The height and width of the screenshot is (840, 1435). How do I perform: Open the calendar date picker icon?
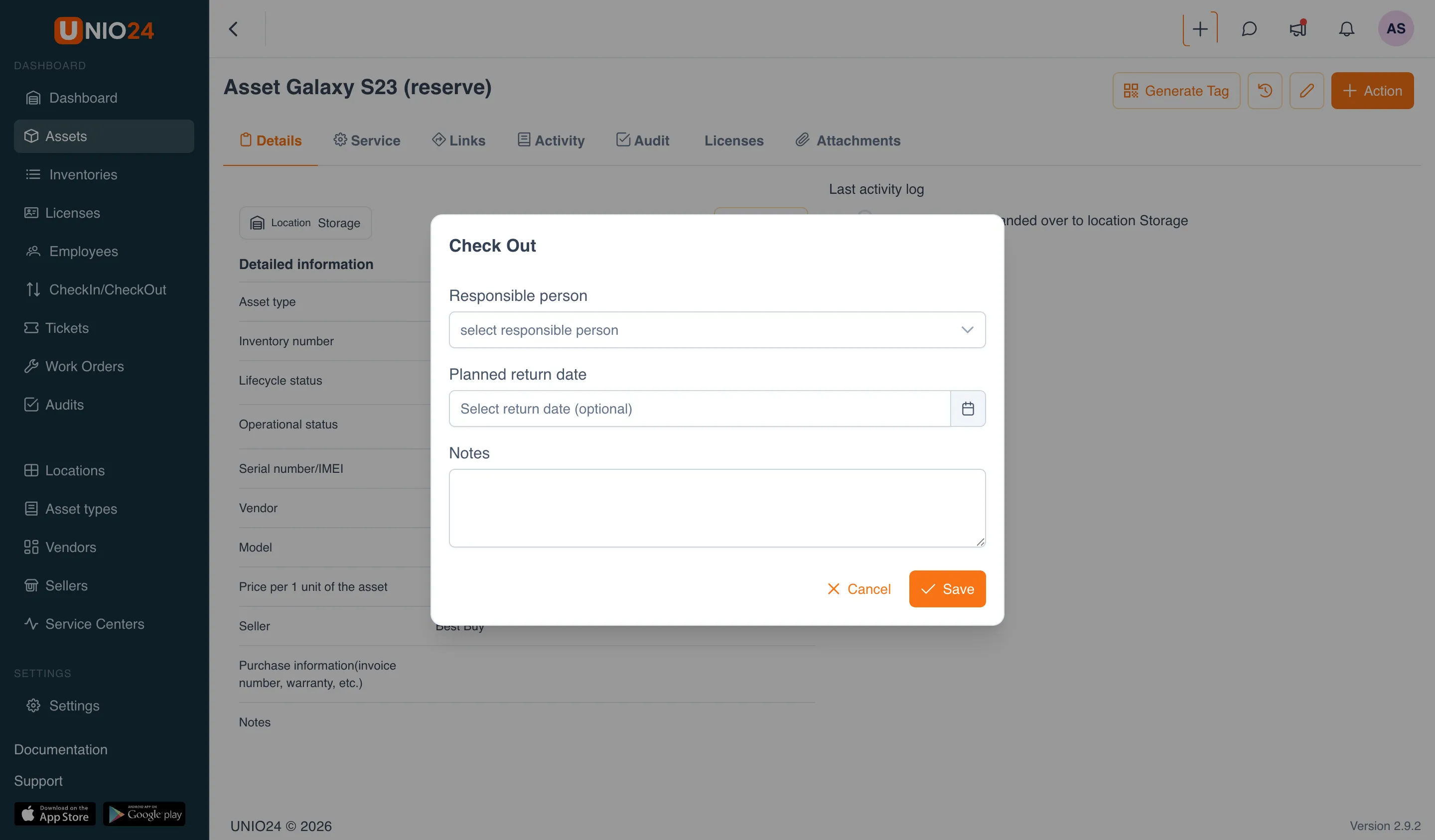tap(968, 409)
